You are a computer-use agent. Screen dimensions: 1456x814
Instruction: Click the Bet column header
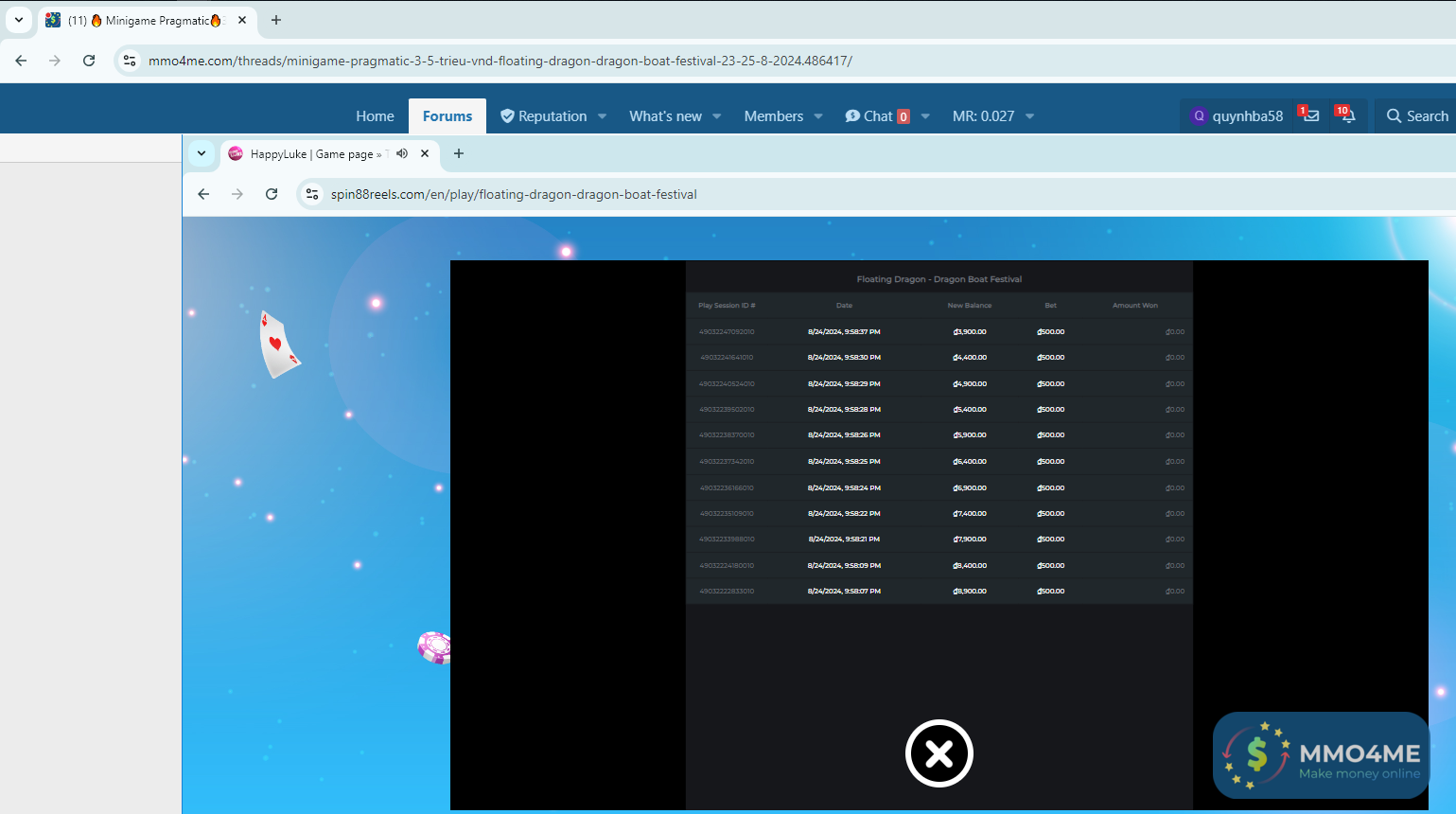point(1050,306)
